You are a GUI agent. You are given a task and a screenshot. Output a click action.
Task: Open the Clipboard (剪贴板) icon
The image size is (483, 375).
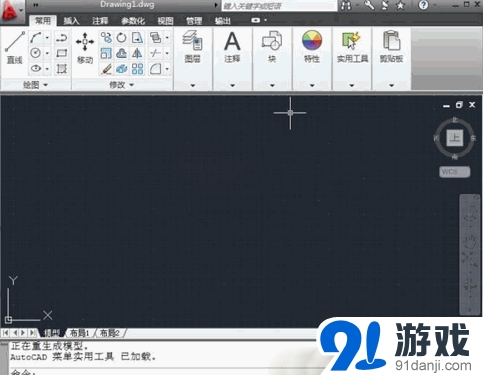click(391, 47)
